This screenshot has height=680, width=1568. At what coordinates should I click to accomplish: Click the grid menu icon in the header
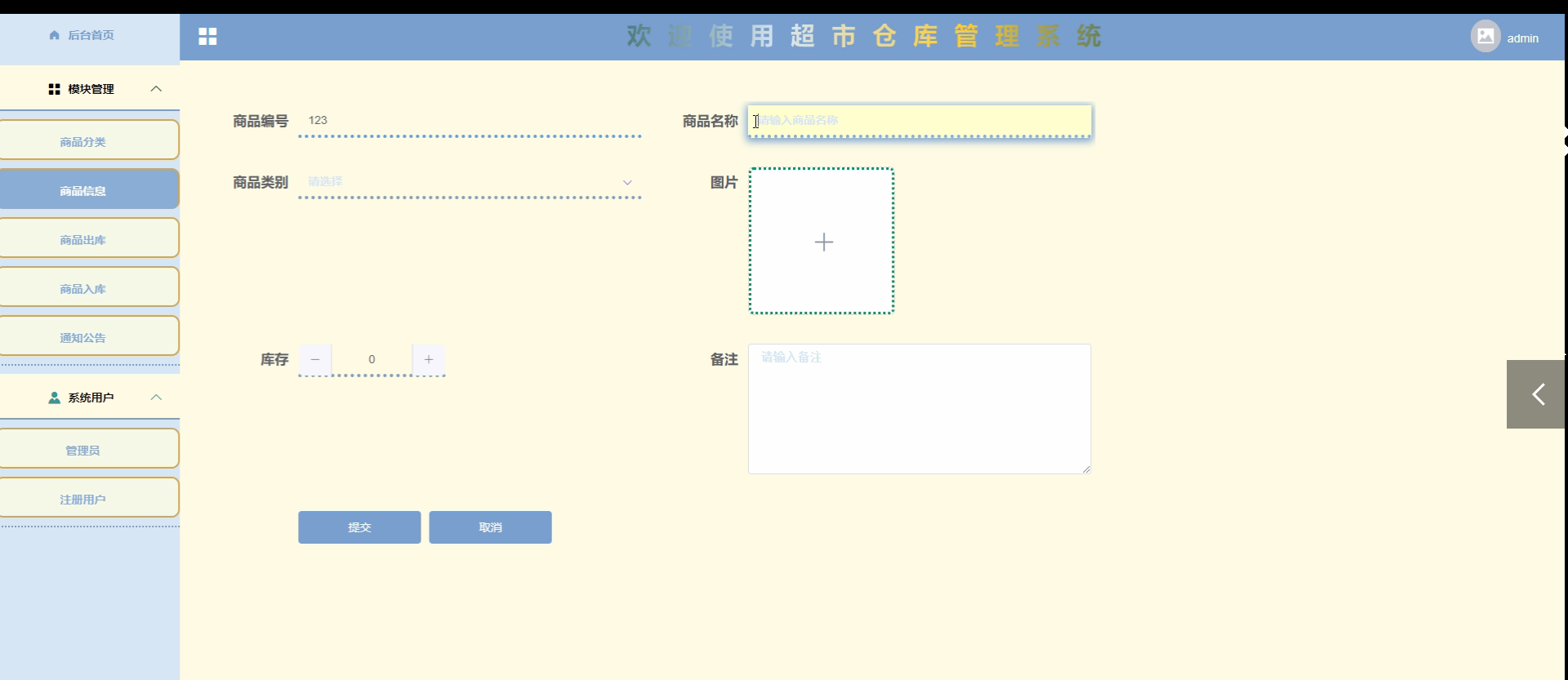[207, 37]
